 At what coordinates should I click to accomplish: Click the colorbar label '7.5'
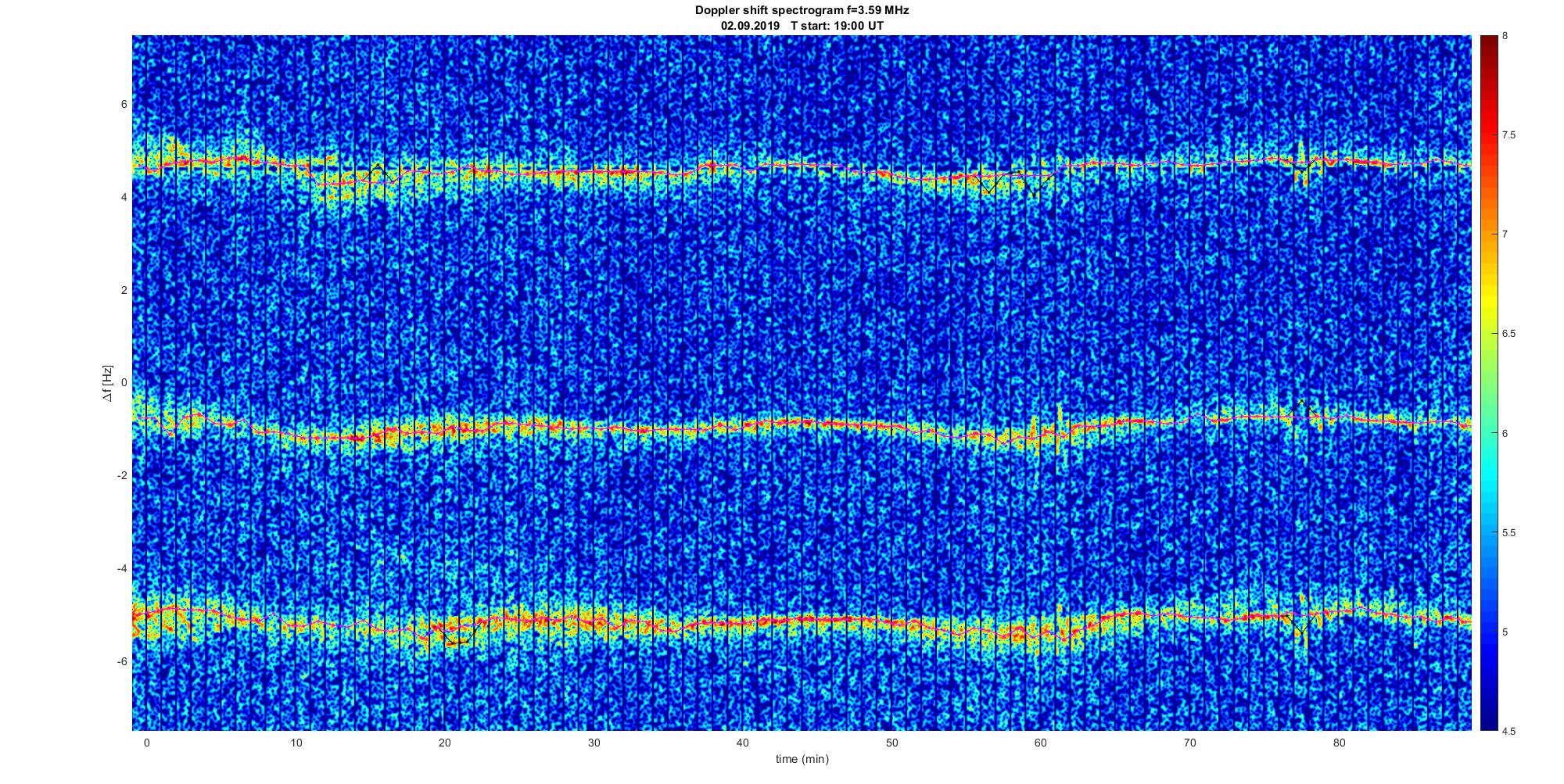(1508, 135)
